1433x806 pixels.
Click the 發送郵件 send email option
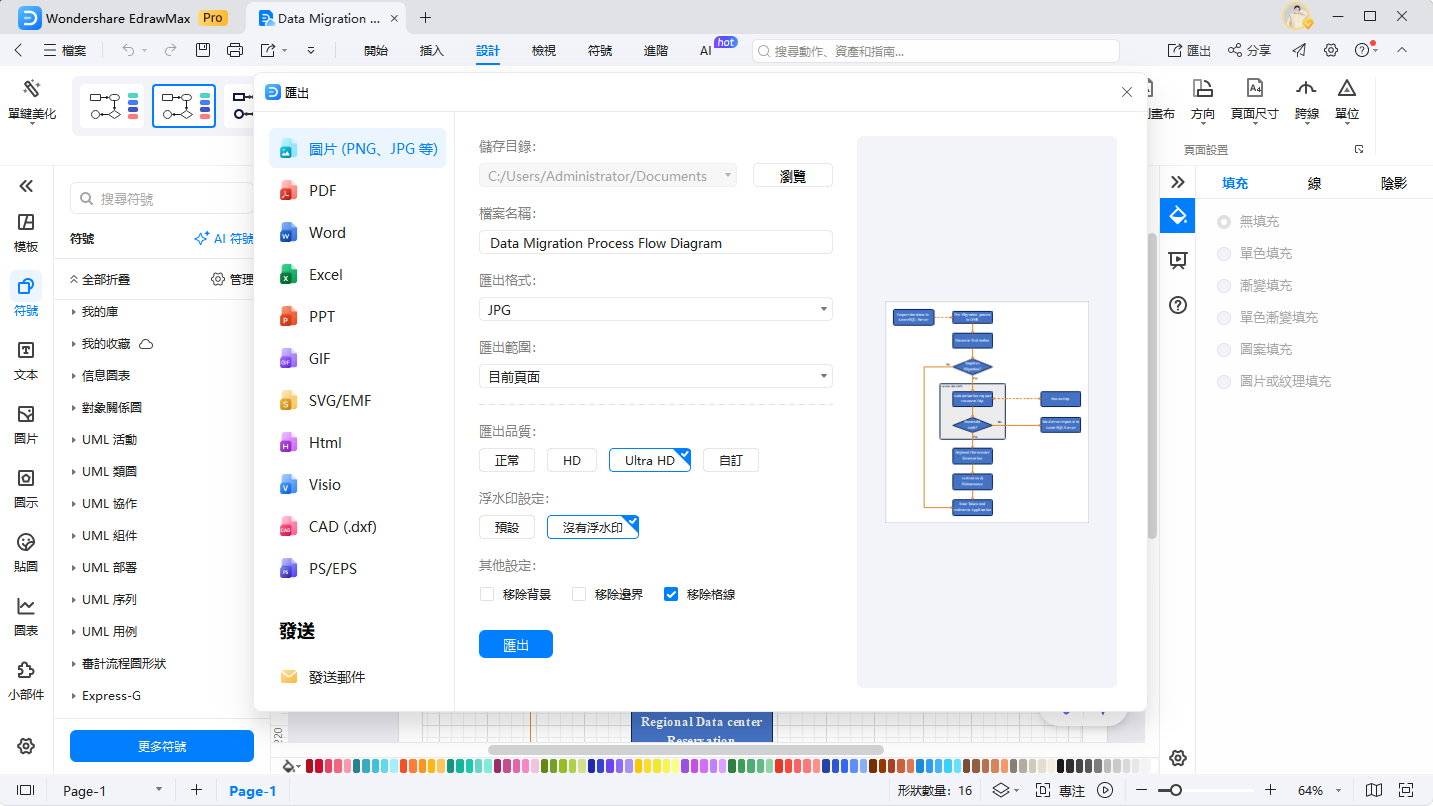[336, 677]
